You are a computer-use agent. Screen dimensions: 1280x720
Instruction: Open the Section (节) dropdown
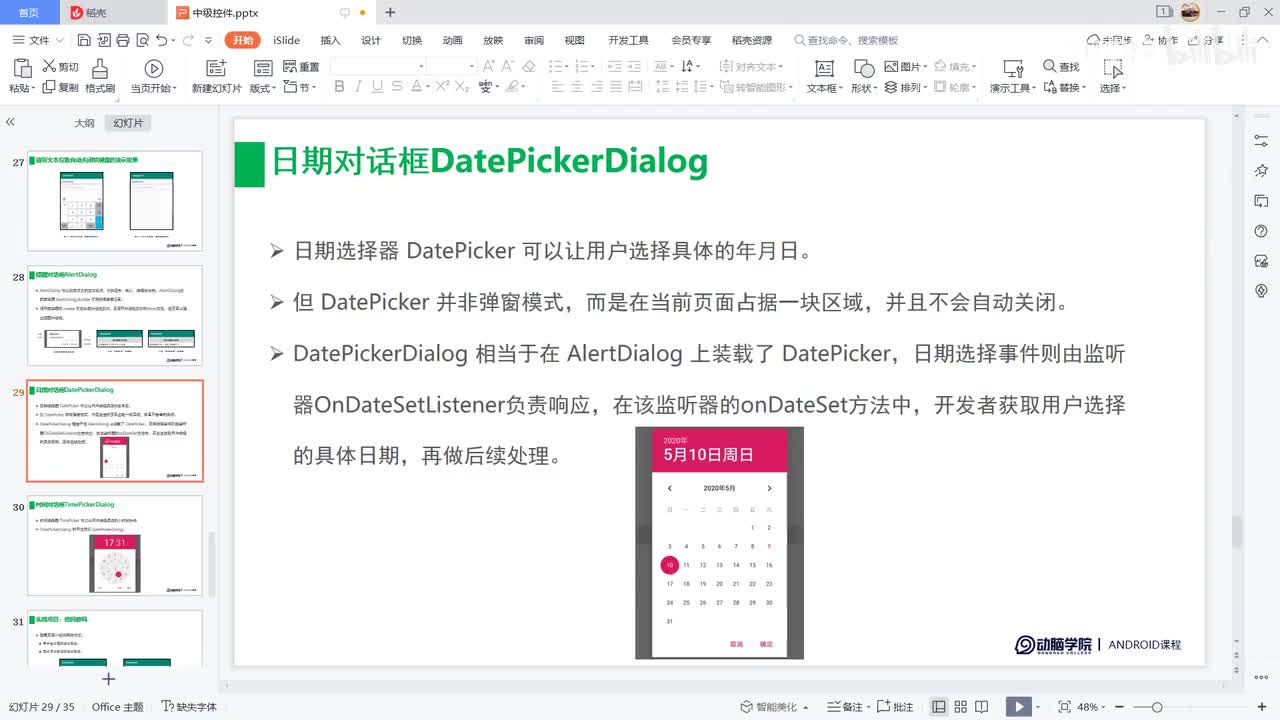tap(301, 87)
